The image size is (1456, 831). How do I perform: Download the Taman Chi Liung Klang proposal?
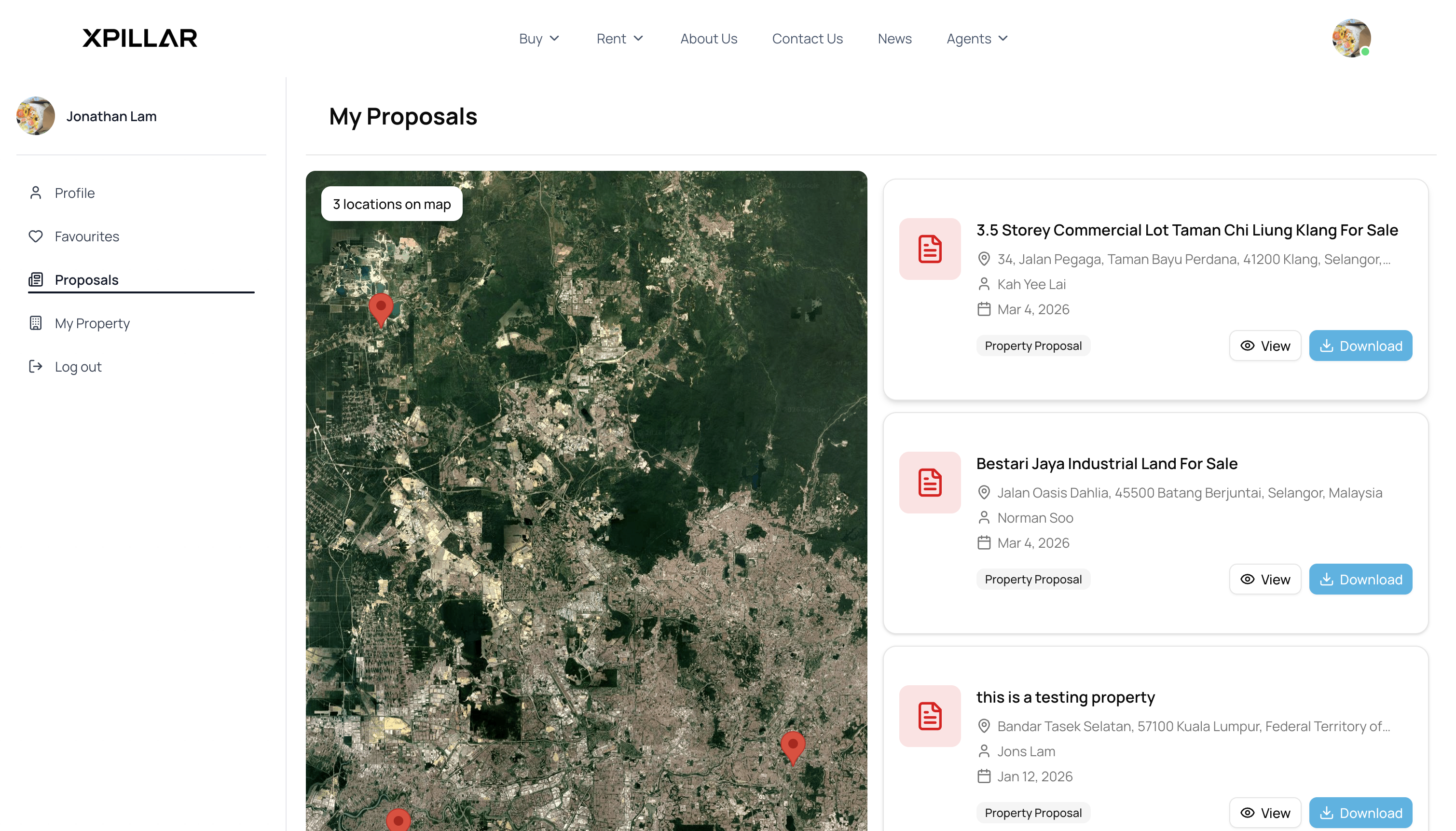pyautogui.click(x=1360, y=346)
